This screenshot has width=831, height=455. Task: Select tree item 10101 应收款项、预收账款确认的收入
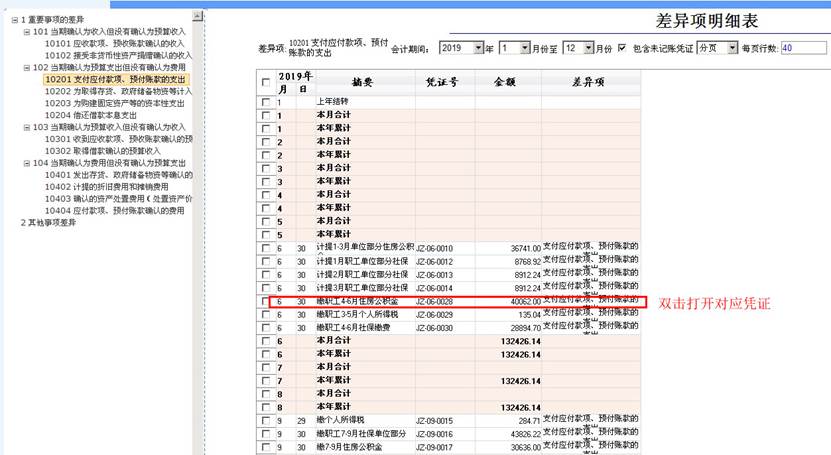point(115,44)
